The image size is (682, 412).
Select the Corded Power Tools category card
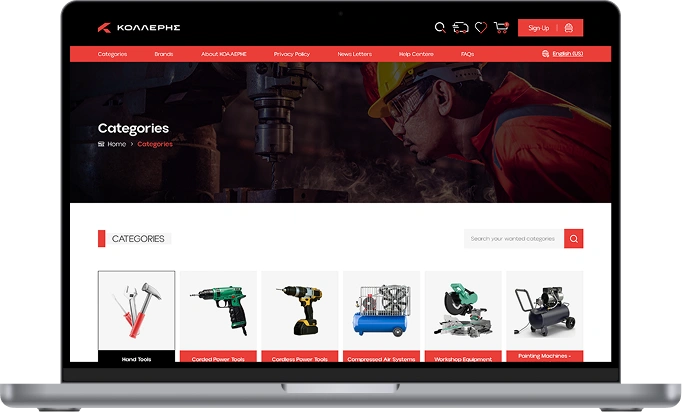tap(218, 315)
